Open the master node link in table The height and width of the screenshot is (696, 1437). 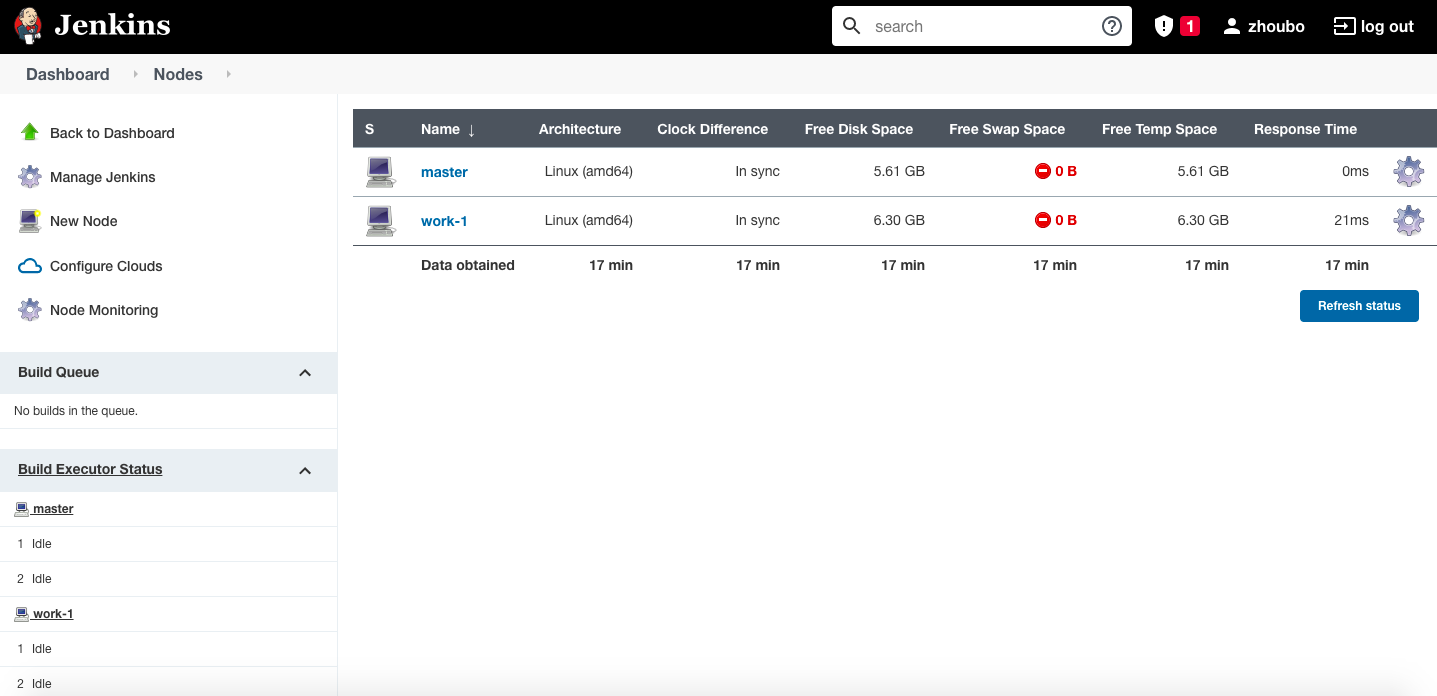(x=444, y=172)
